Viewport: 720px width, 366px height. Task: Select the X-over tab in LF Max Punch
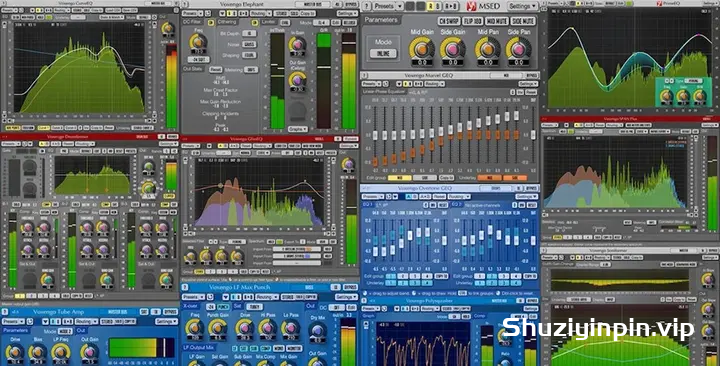[x=191, y=306]
